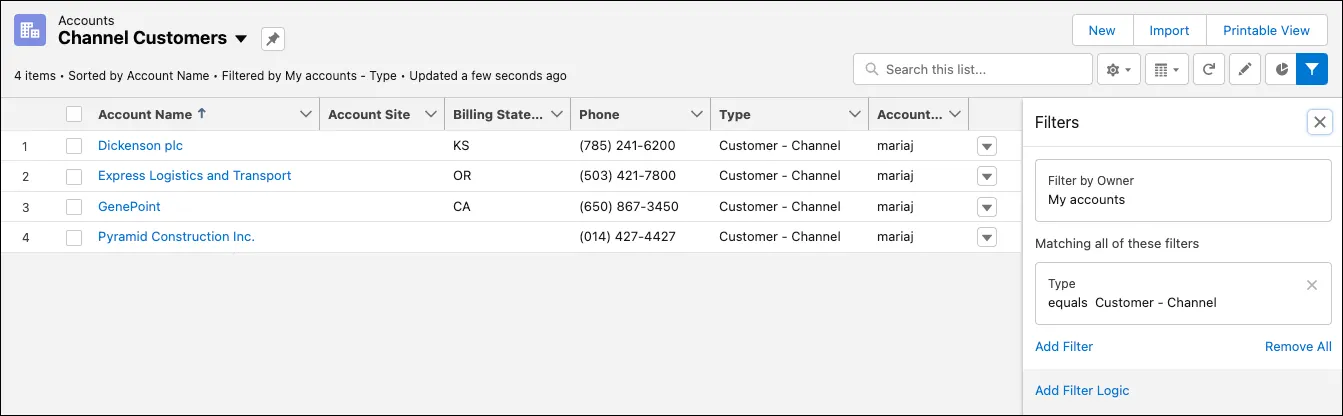The width and height of the screenshot is (1343, 416).
Task: Open Express Logistics and Transport account
Action: point(195,176)
